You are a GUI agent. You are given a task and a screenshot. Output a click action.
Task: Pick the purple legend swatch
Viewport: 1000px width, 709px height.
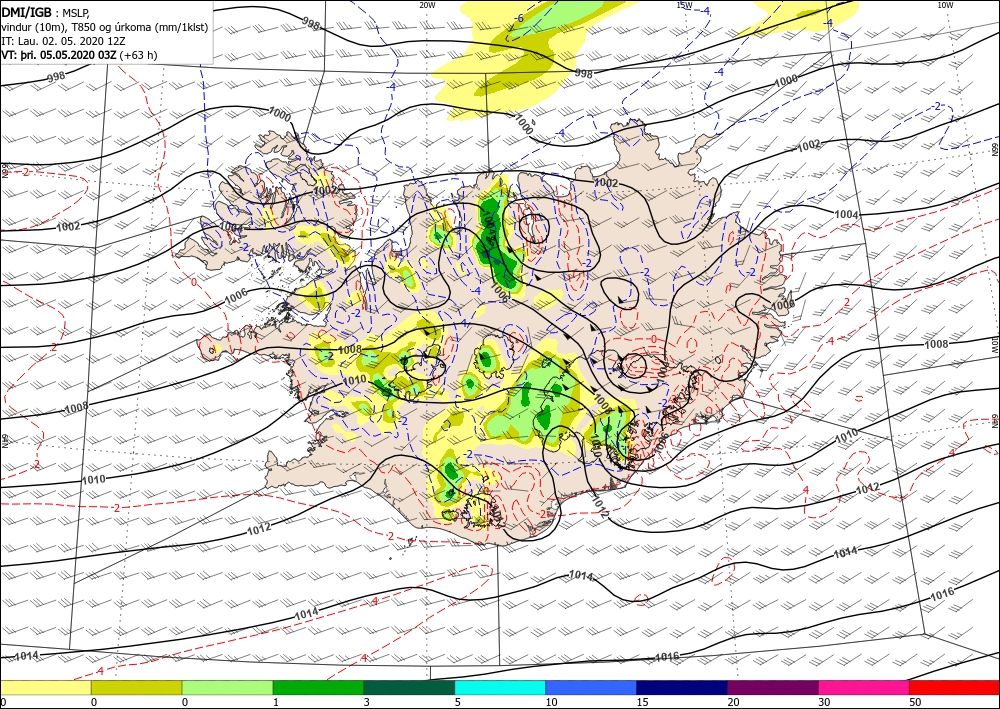pyautogui.click(x=772, y=687)
